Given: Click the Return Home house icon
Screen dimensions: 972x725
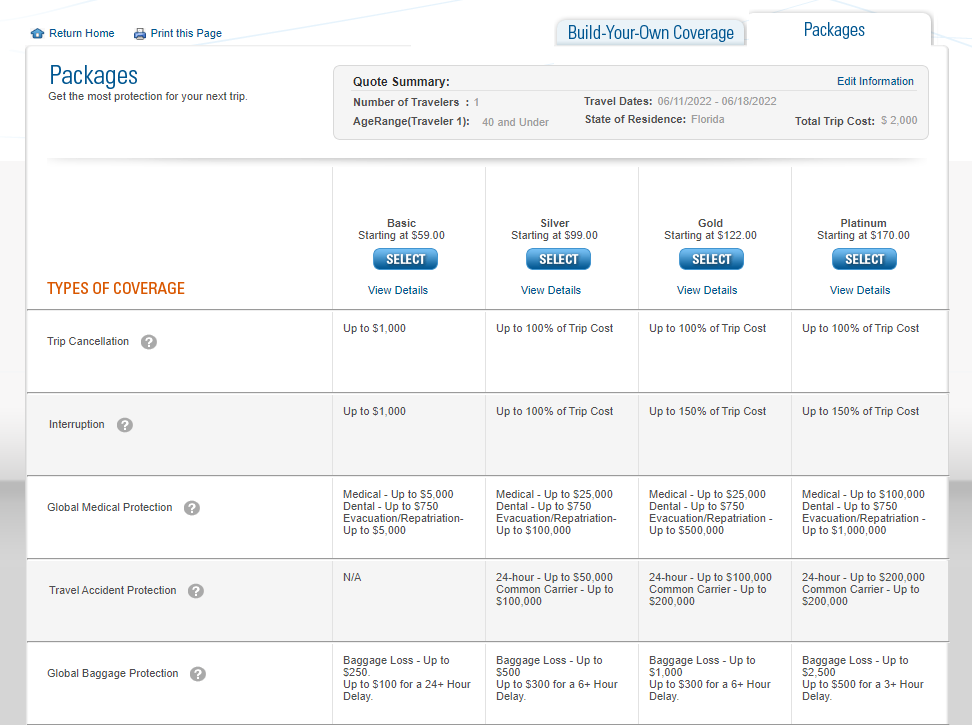Looking at the screenshot, I should click(x=37, y=33).
